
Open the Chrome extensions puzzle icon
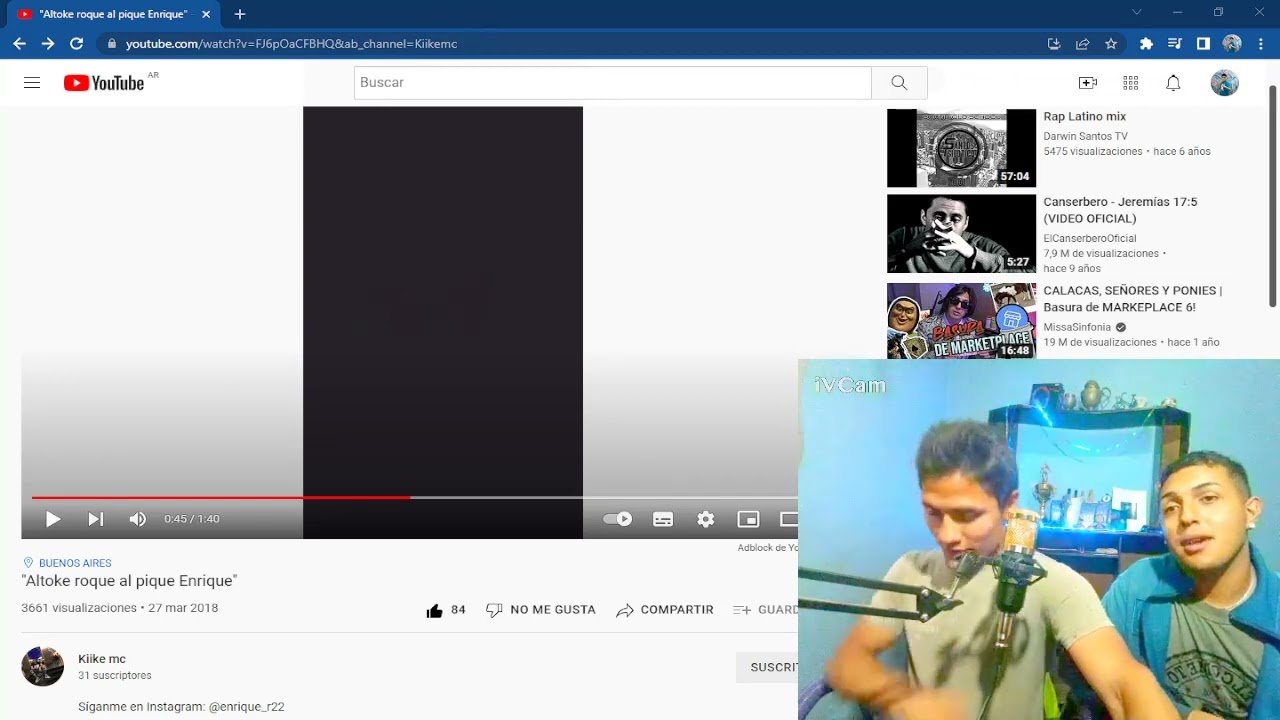[1146, 44]
